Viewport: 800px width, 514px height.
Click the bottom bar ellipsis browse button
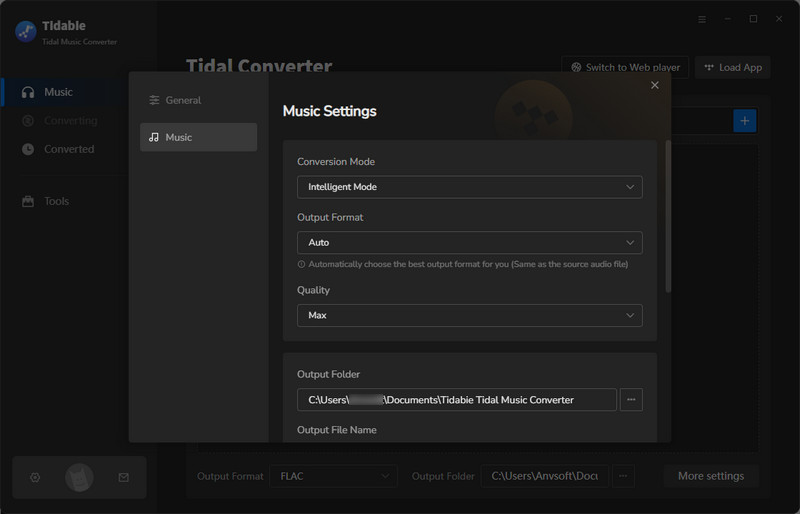click(623, 476)
